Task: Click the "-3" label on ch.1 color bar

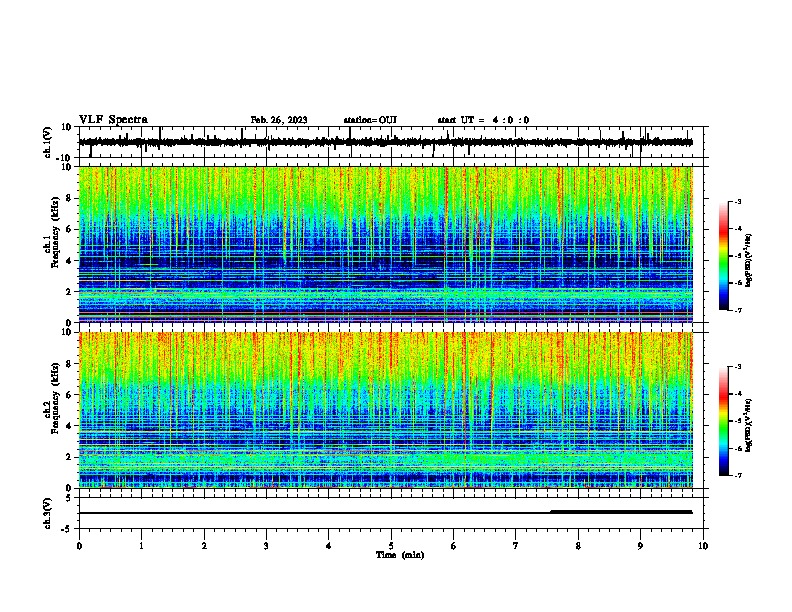Action: pos(738,201)
